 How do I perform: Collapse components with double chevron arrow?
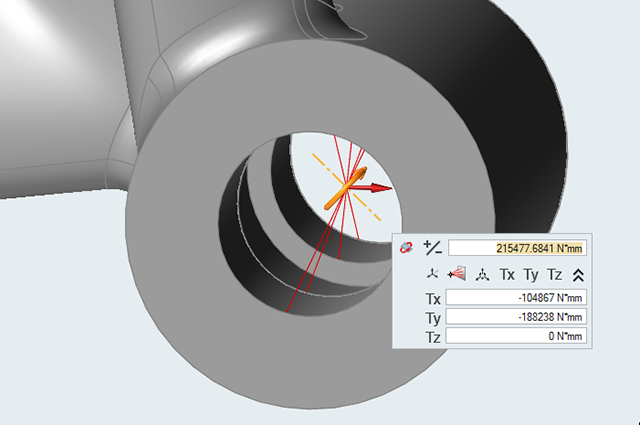pyautogui.click(x=578, y=274)
